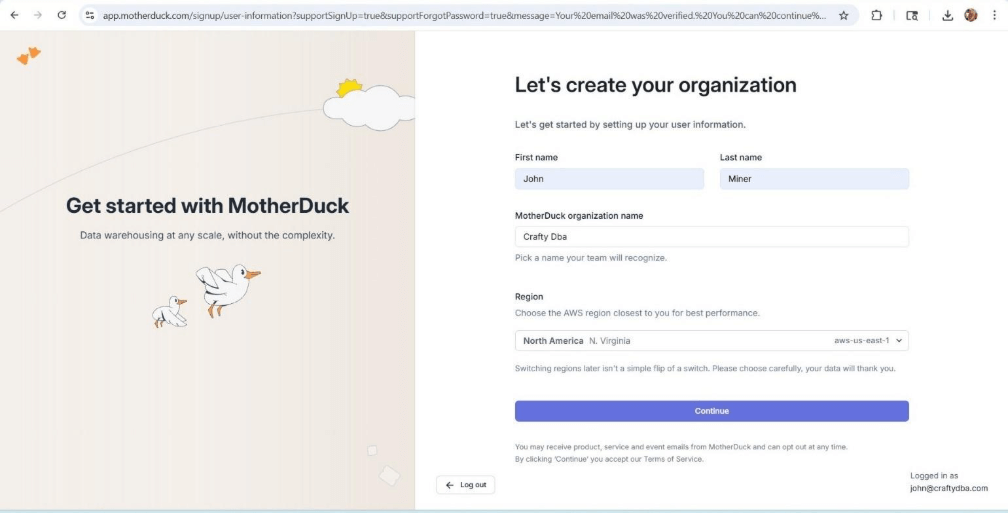1008x513 pixels.
Task: Click the browser forward arrow
Action: (x=38, y=16)
